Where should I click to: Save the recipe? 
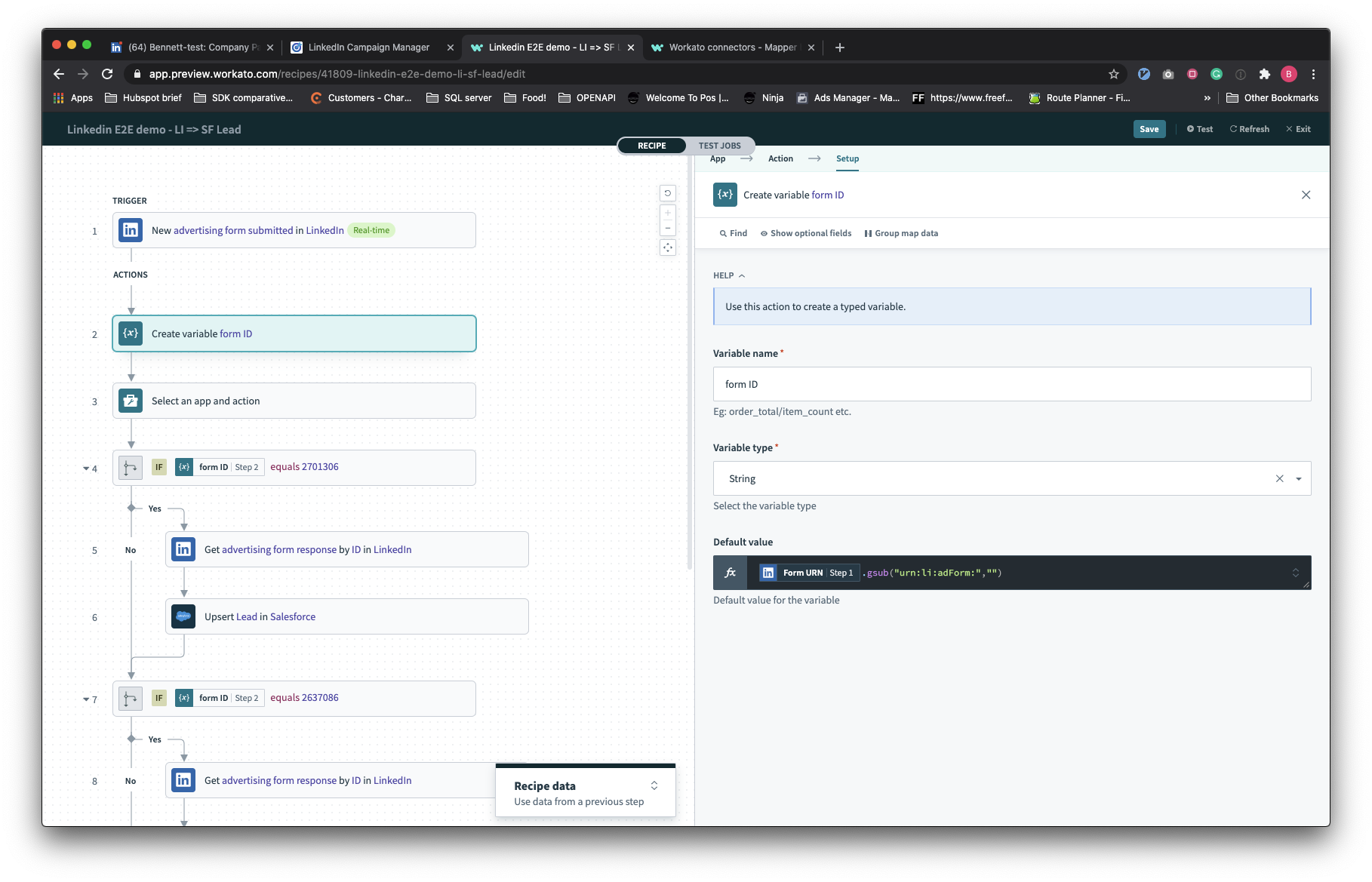point(1148,129)
